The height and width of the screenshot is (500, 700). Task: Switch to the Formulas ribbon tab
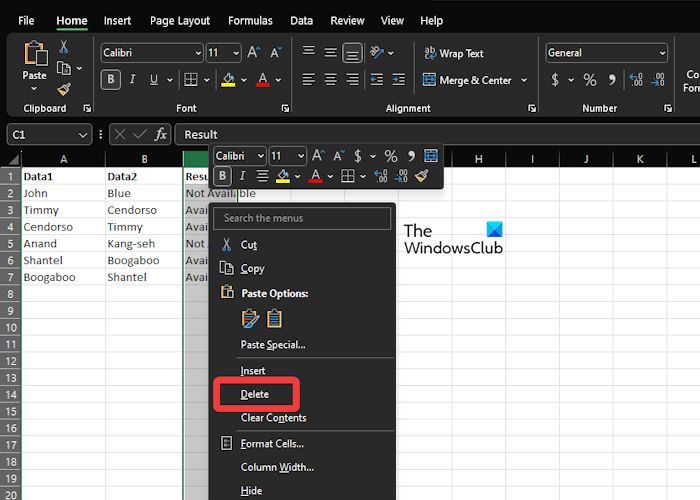point(250,20)
